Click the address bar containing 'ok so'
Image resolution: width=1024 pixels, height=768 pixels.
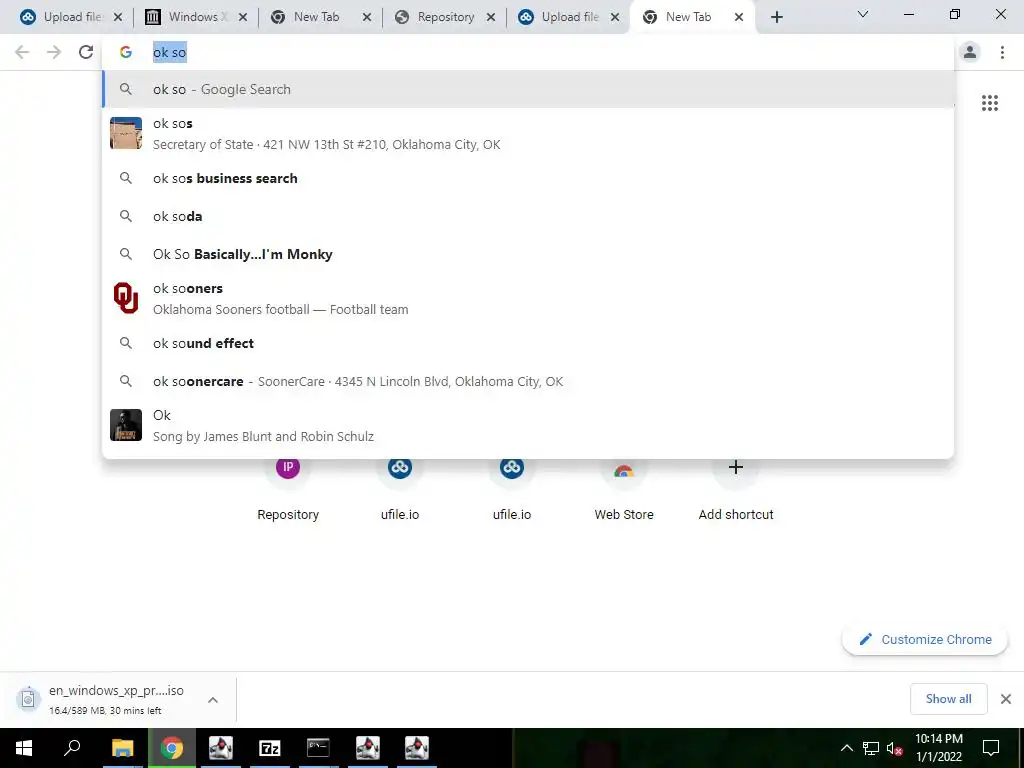click(x=528, y=52)
